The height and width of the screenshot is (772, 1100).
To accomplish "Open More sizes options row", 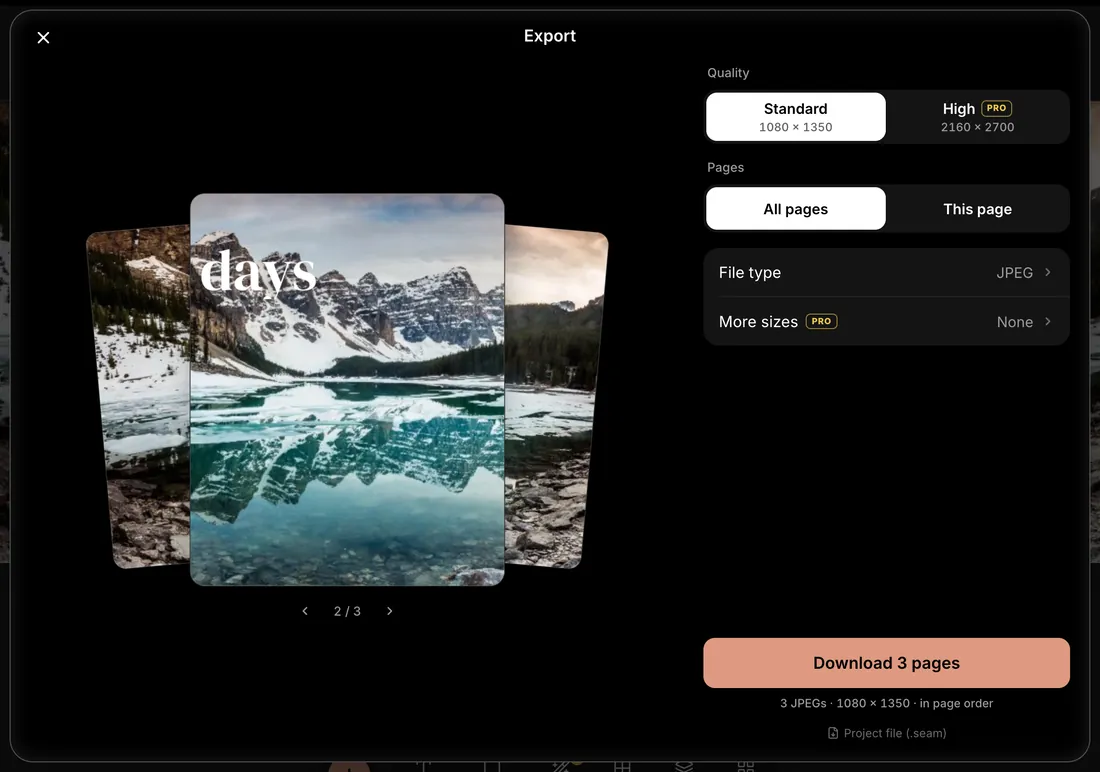I will [886, 321].
